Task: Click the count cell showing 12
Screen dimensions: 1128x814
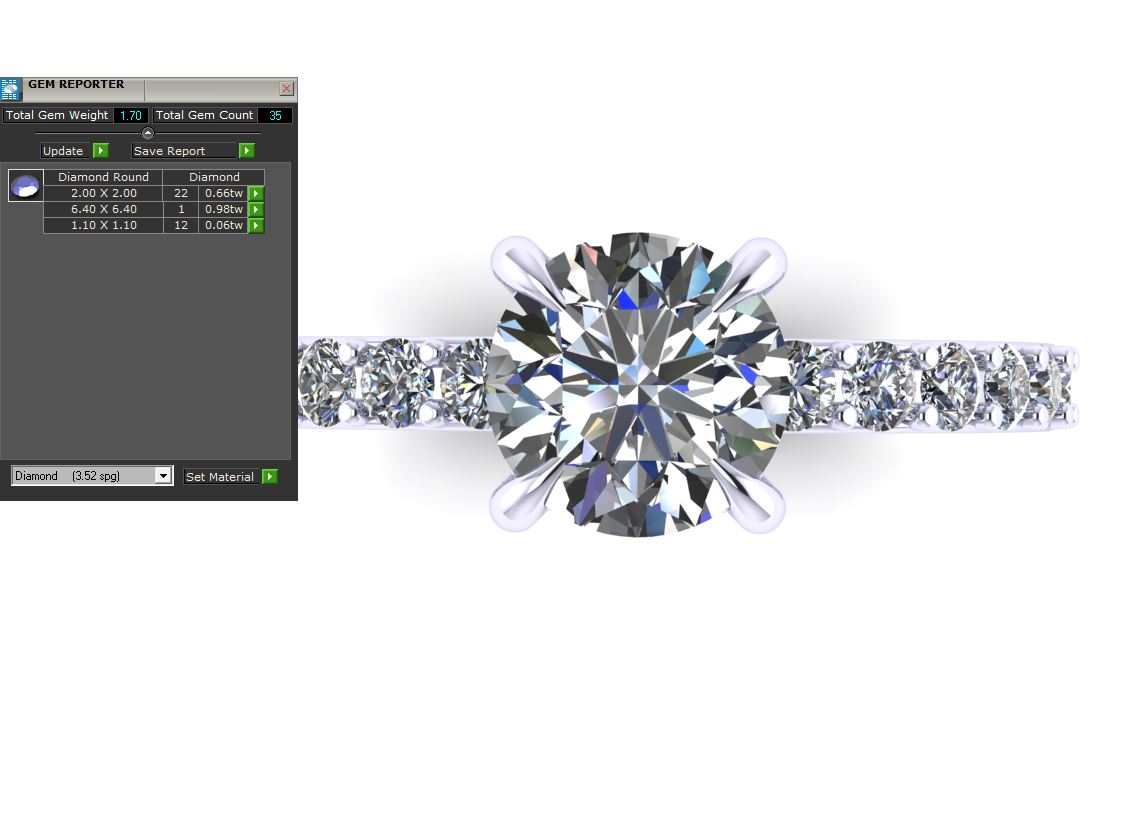Action: 181,225
